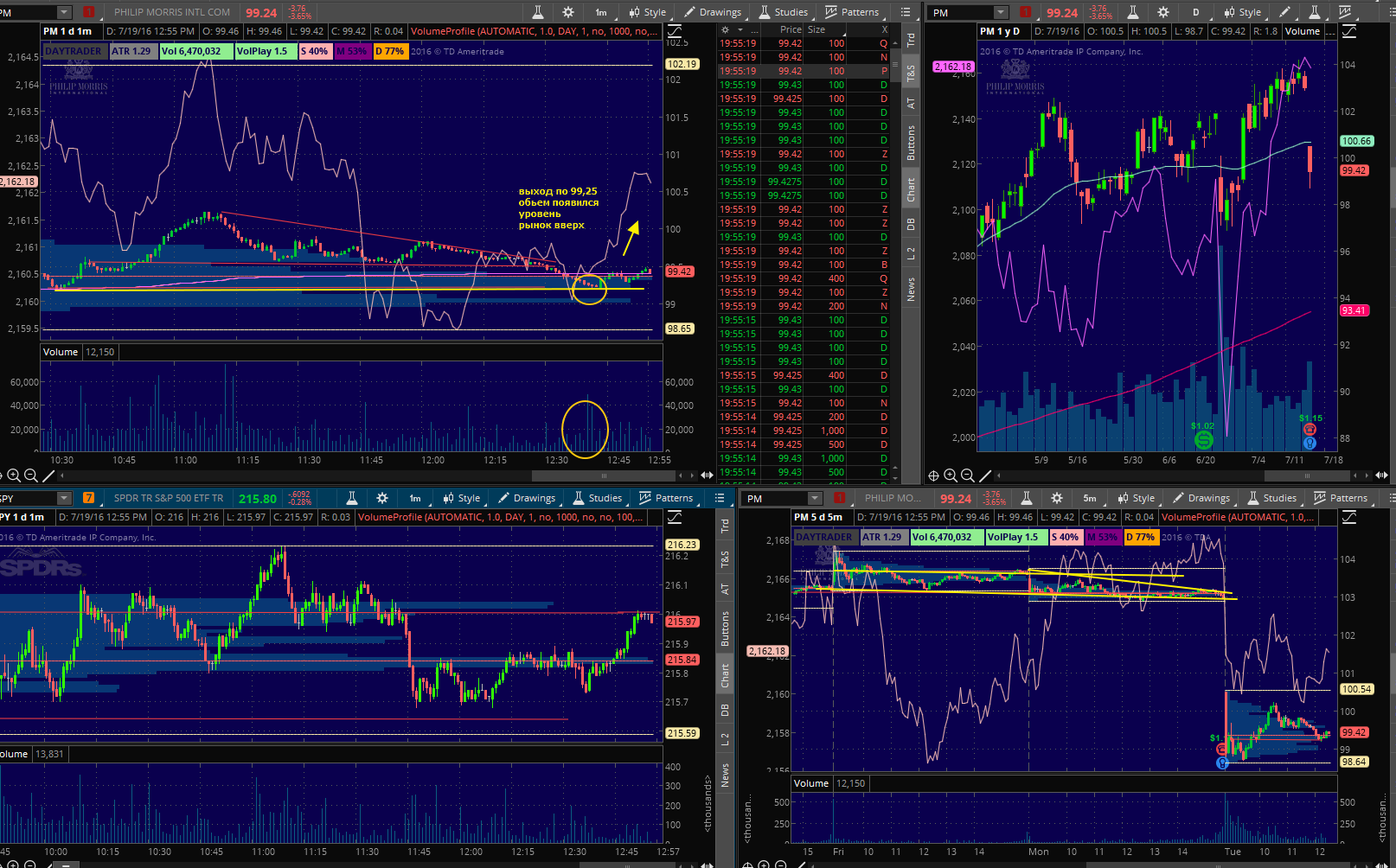Open the 5m timeframe selector in bottom-right chart

coord(1090,498)
